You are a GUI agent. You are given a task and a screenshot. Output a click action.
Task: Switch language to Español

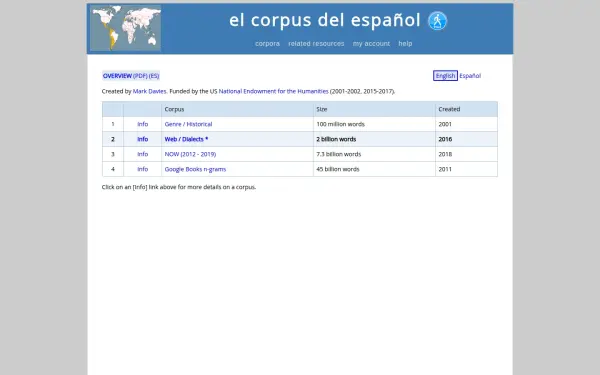470,76
